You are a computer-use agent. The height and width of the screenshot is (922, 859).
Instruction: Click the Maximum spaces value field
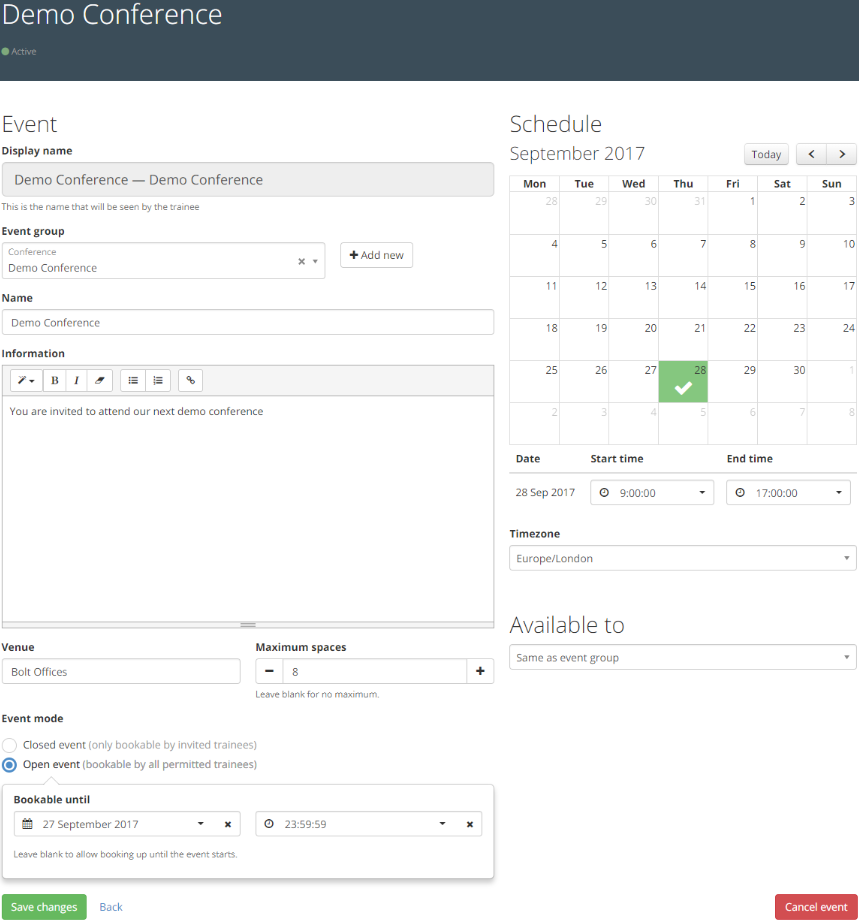point(375,671)
